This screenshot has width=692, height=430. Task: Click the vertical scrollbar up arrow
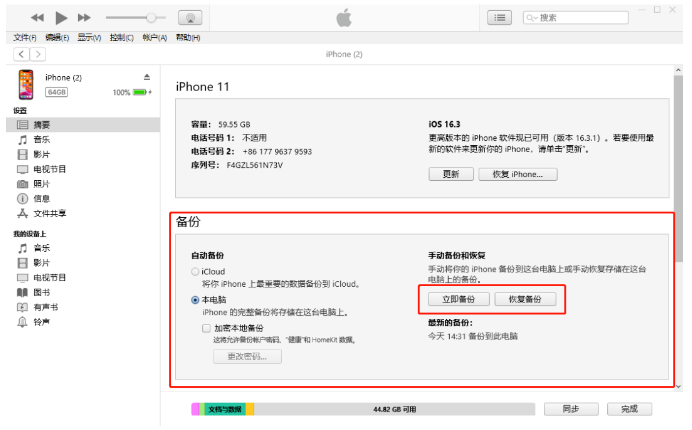[x=678, y=70]
